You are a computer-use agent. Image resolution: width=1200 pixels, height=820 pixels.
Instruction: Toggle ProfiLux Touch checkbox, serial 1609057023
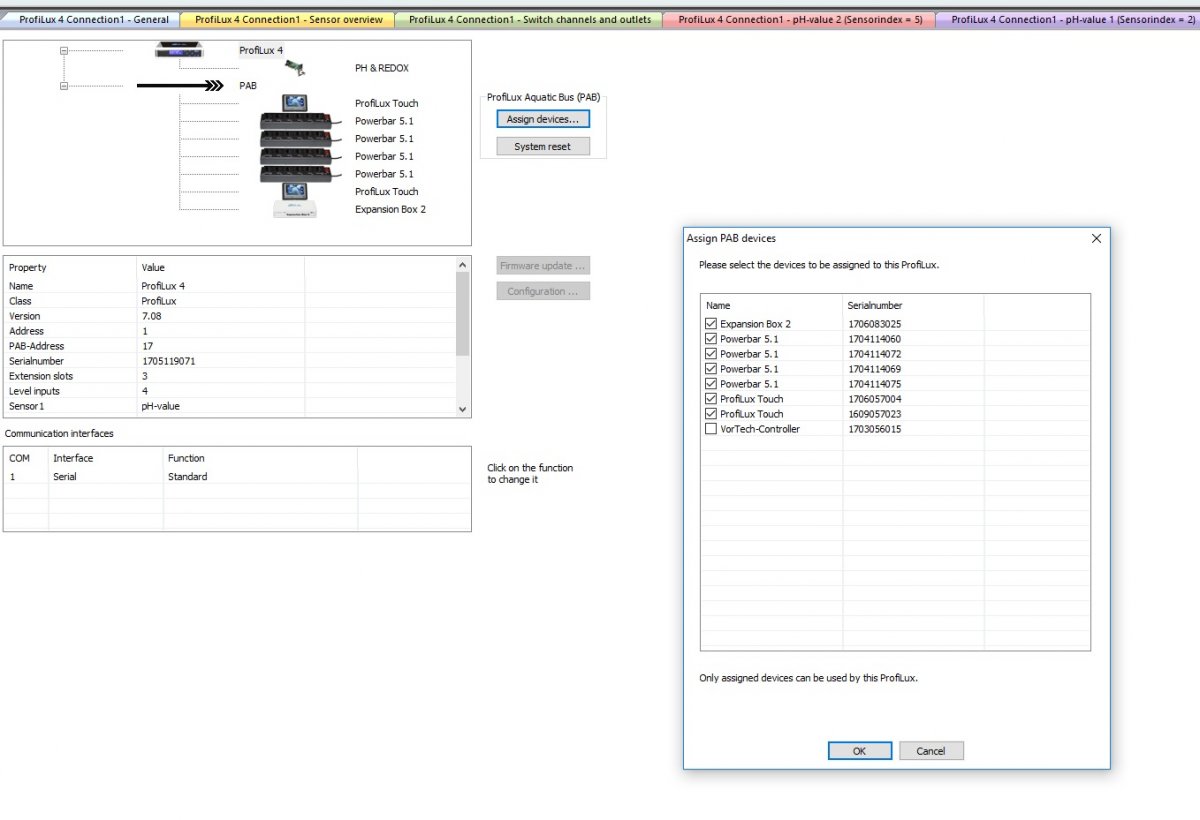[x=711, y=414]
